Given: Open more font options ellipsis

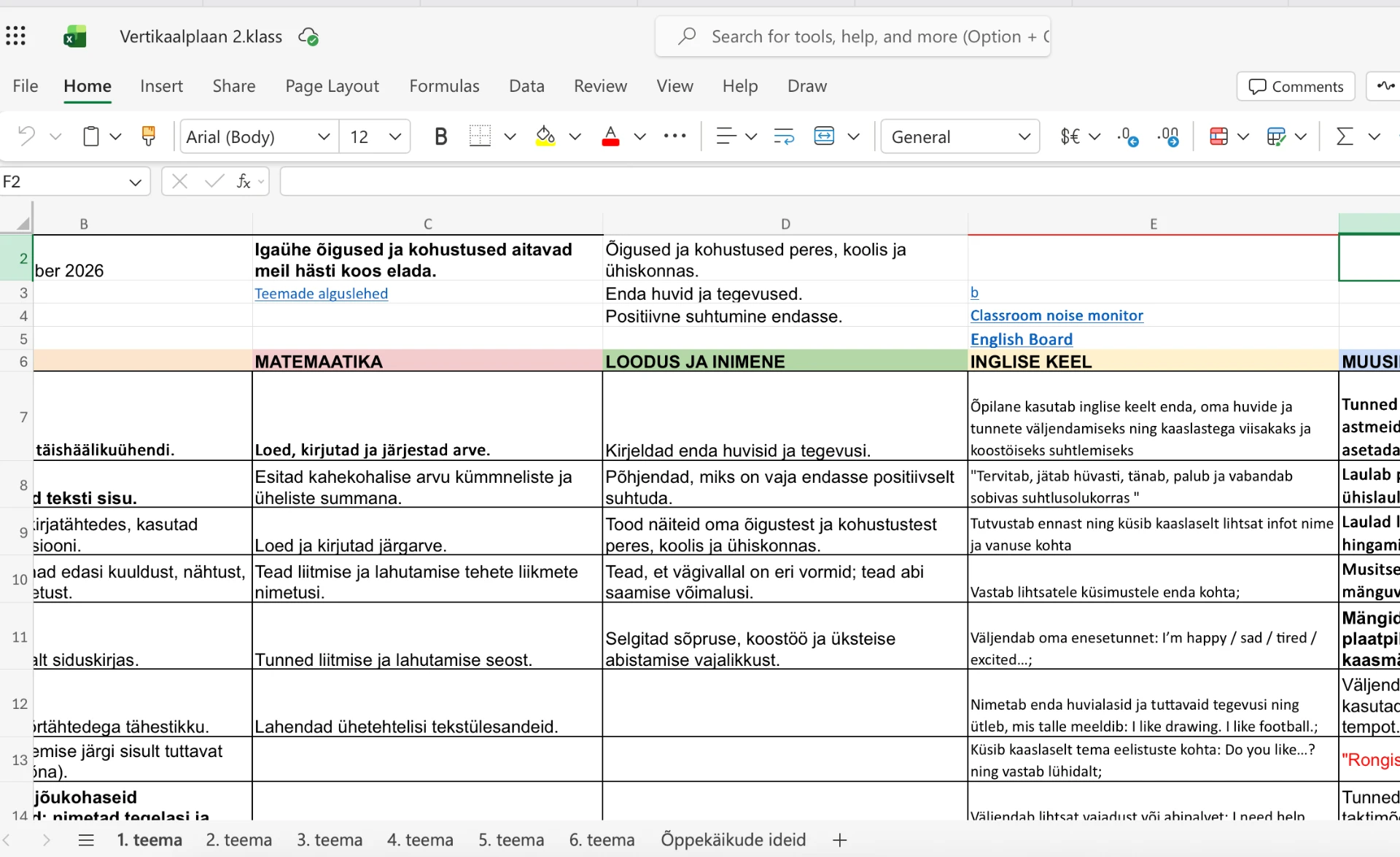Looking at the screenshot, I should [x=674, y=136].
